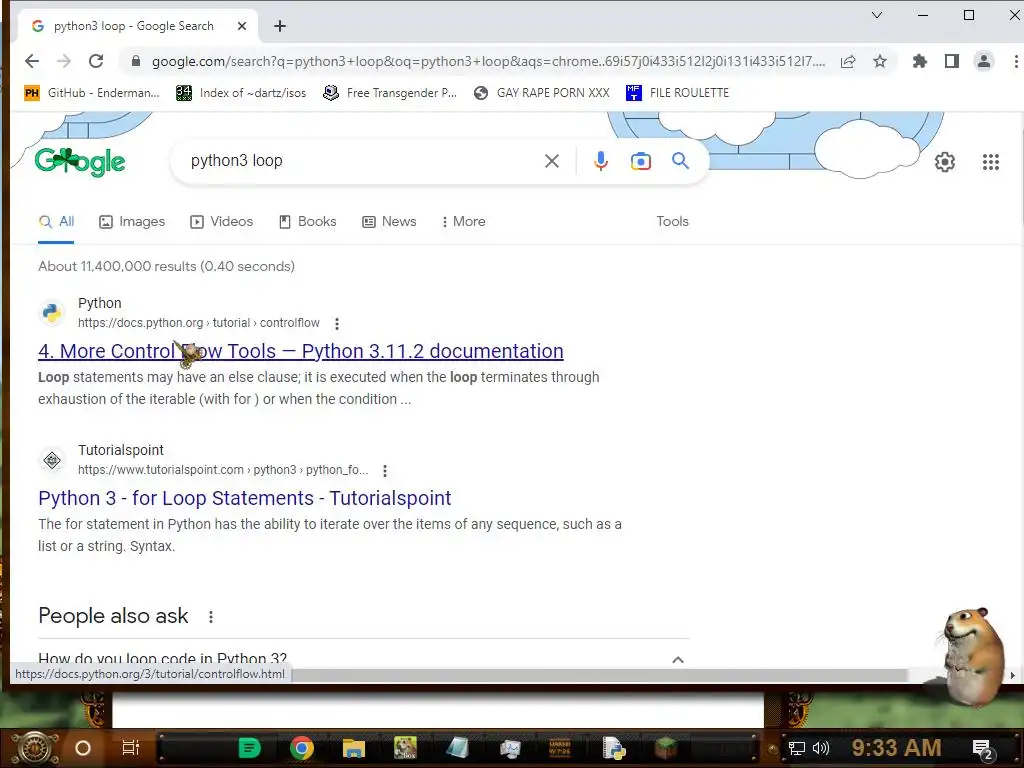Expand the More search filters

(x=463, y=221)
